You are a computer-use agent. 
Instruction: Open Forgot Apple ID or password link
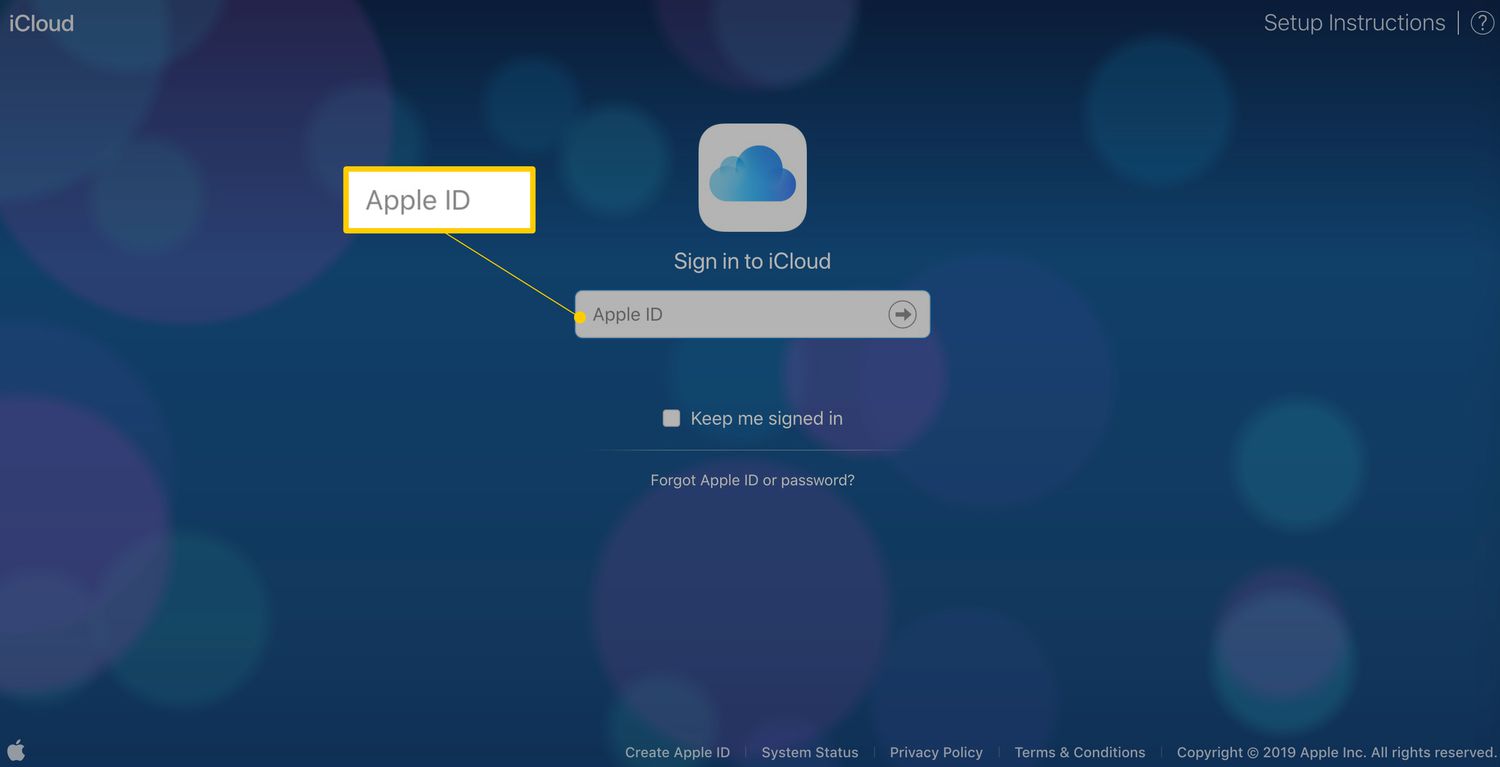[x=752, y=480]
